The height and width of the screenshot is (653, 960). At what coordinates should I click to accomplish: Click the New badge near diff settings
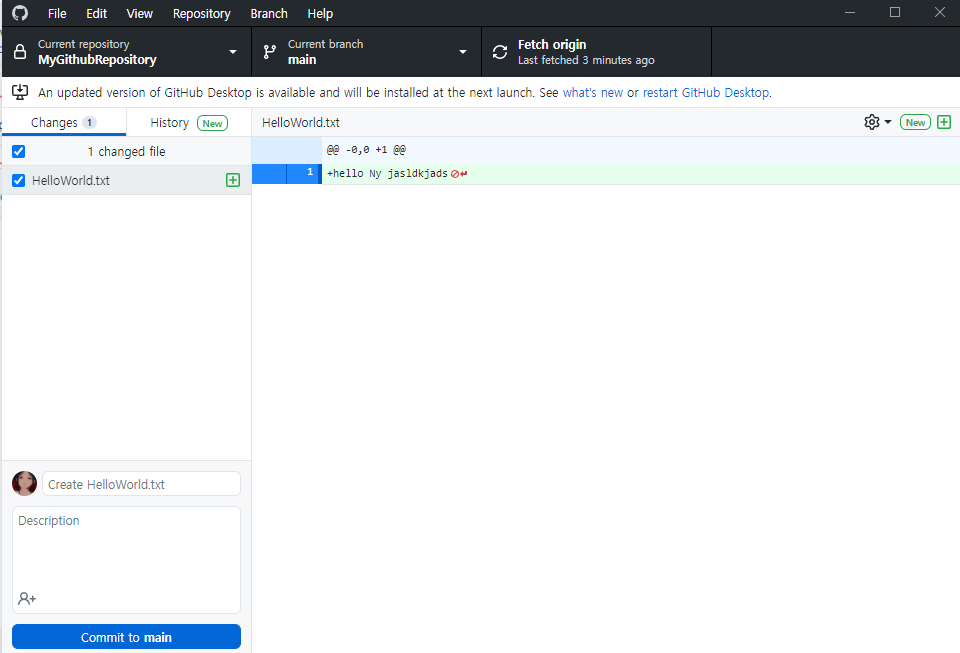tap(915, 122)
